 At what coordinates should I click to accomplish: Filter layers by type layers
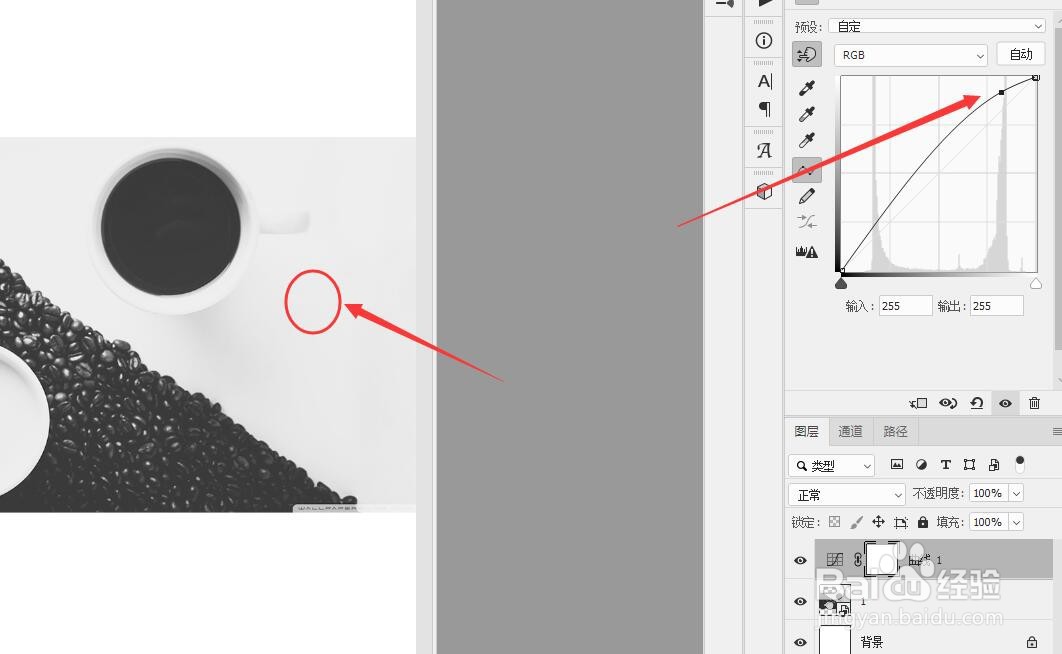point(946,464)
